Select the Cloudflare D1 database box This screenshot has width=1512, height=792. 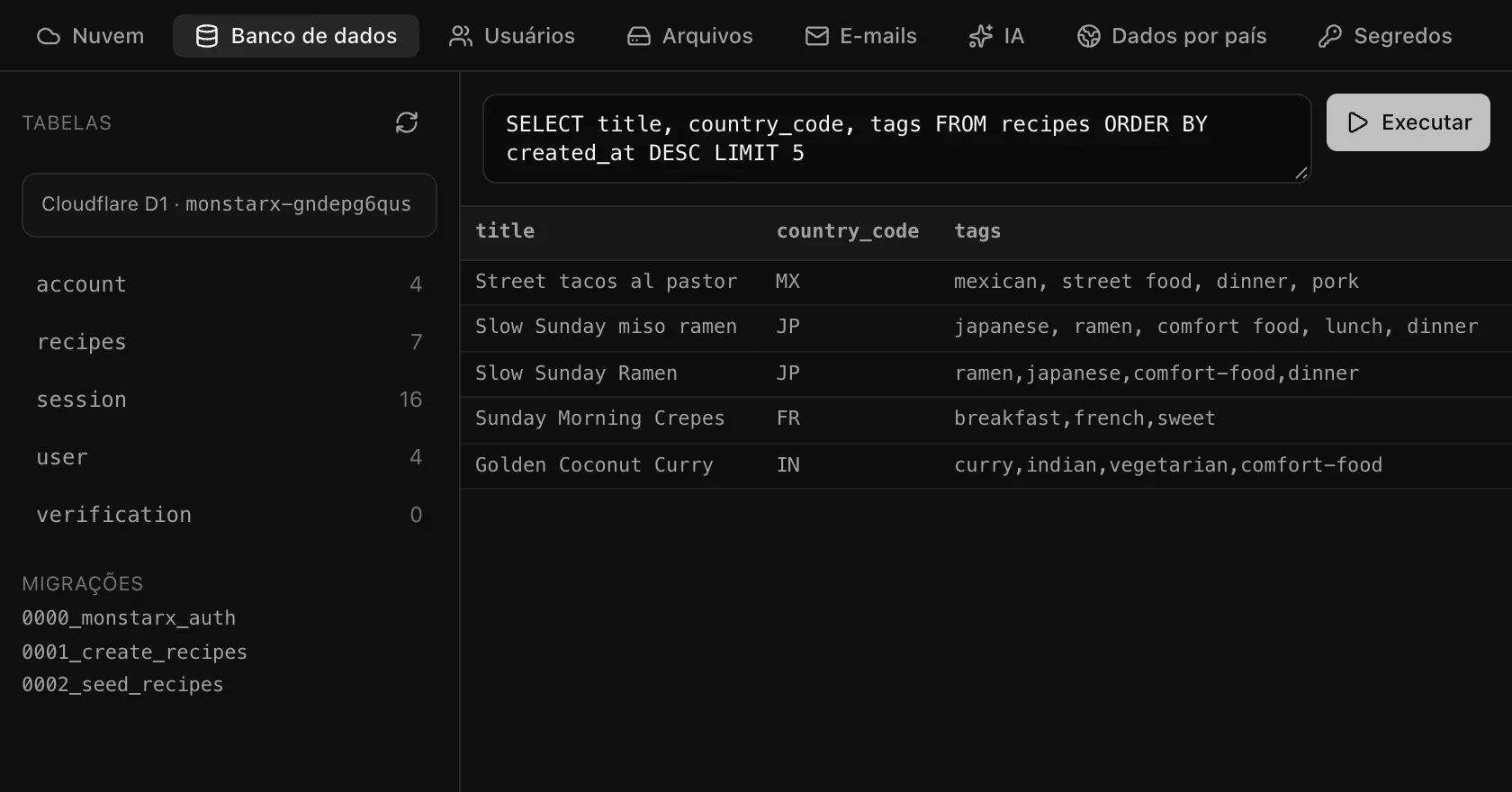[229, 205]
